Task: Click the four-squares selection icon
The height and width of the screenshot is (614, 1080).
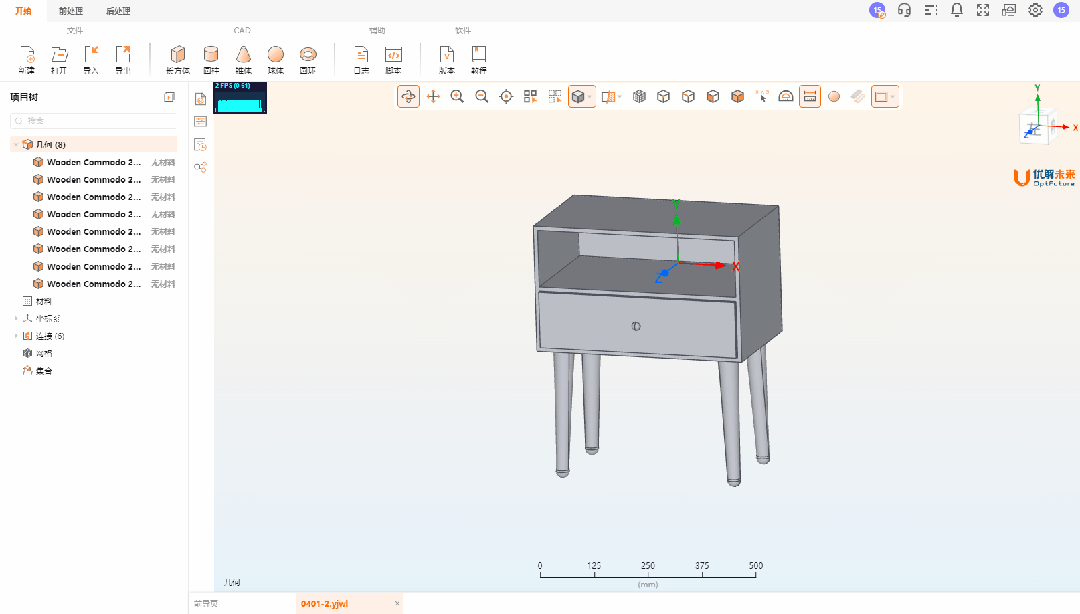Action: pyautogui.click(x=530, y=96)
